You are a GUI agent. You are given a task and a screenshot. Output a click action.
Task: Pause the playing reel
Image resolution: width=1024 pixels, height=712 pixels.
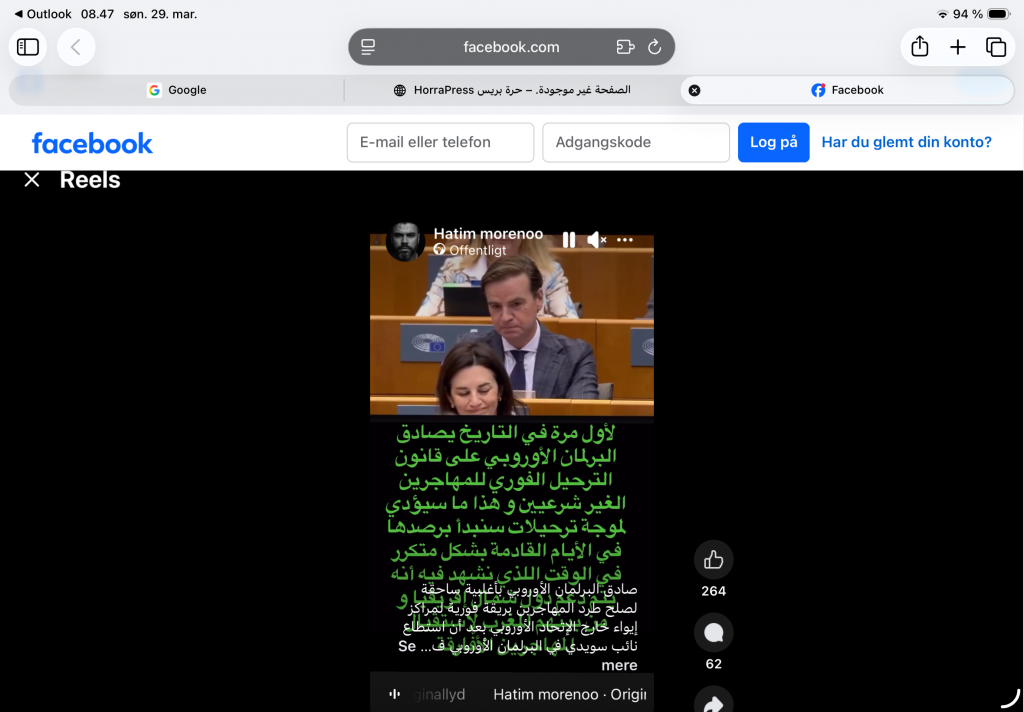click(569, 240)
